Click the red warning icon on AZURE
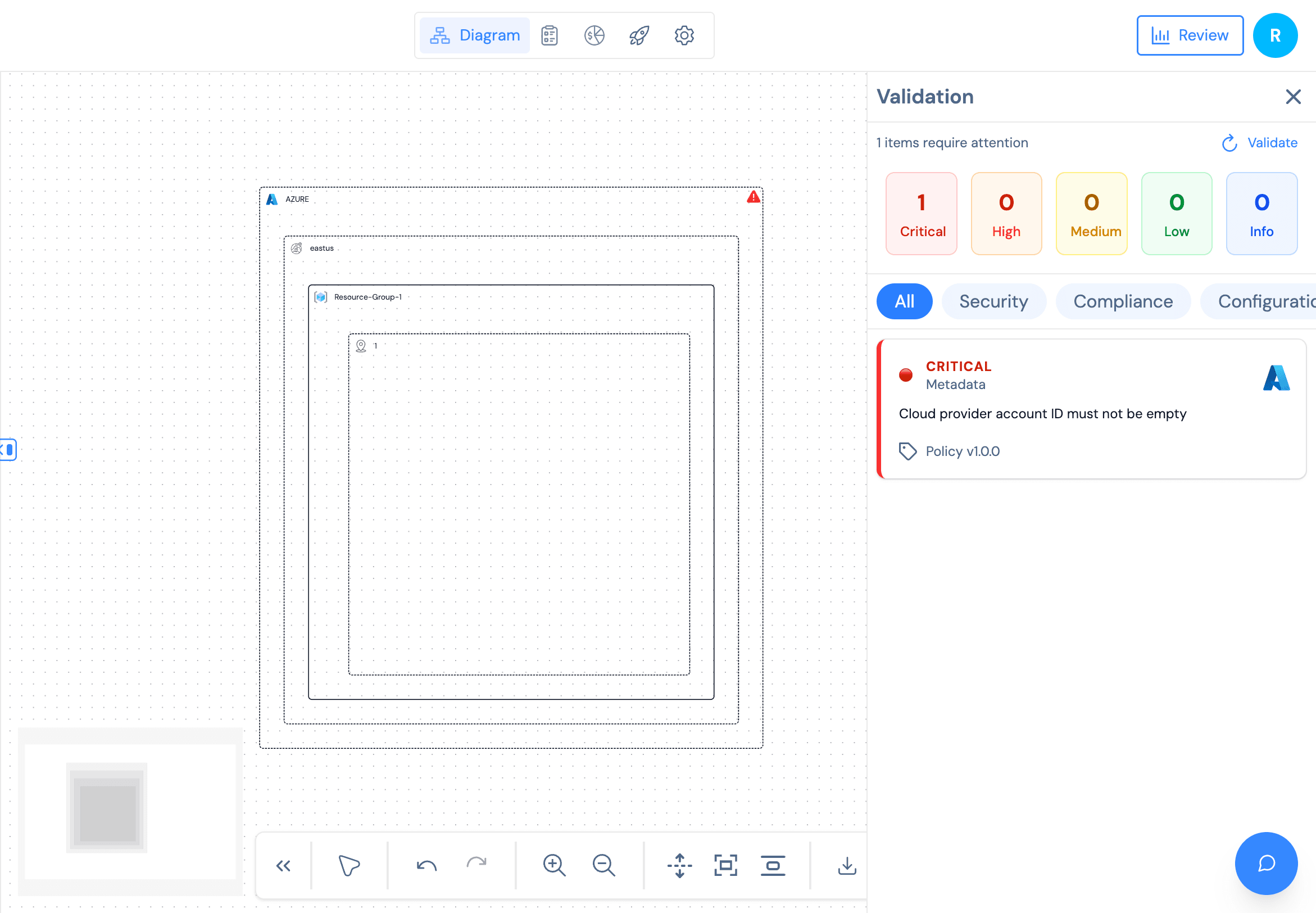 (x=754, y=197)
